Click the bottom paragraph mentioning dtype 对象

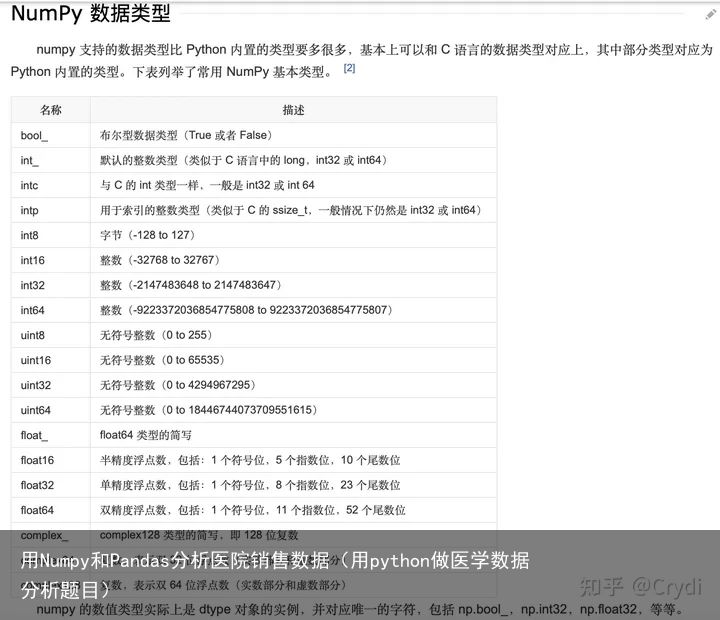(360, 609)
